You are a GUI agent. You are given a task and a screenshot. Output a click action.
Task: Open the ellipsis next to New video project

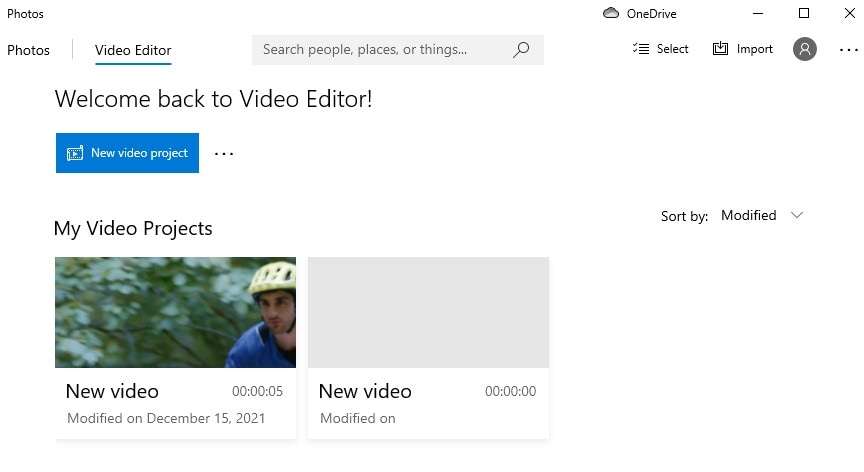click(x=224, y=154)
